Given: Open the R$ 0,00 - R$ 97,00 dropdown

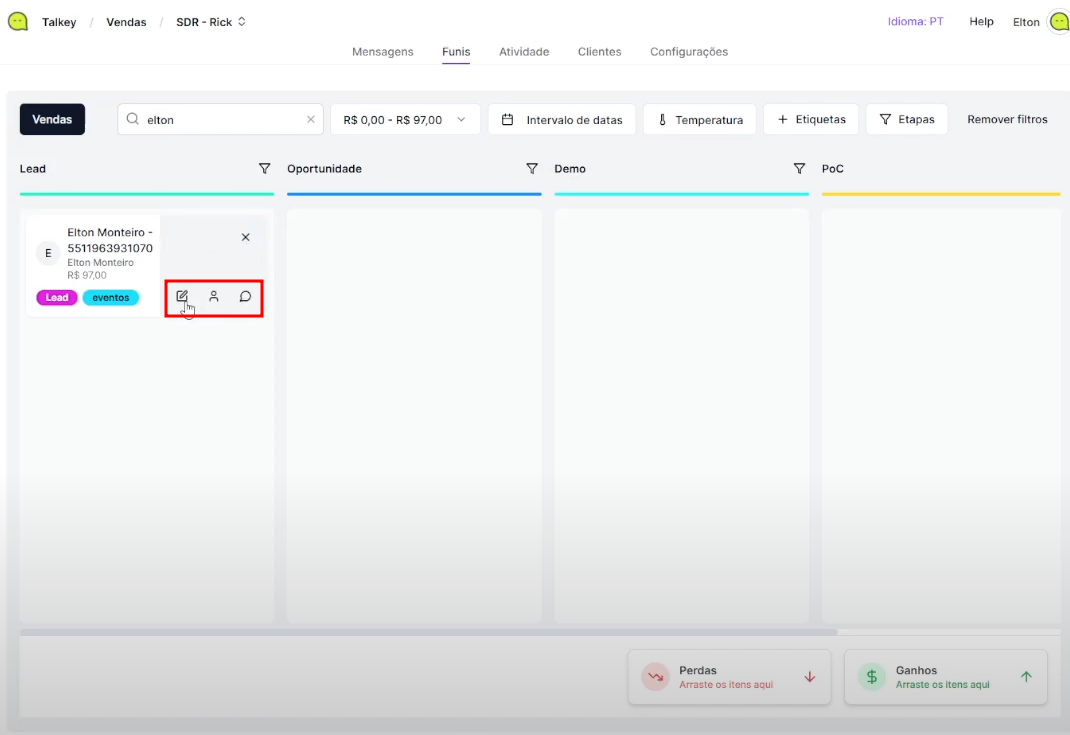Looking at the screenshot, I should coord(405,120).
